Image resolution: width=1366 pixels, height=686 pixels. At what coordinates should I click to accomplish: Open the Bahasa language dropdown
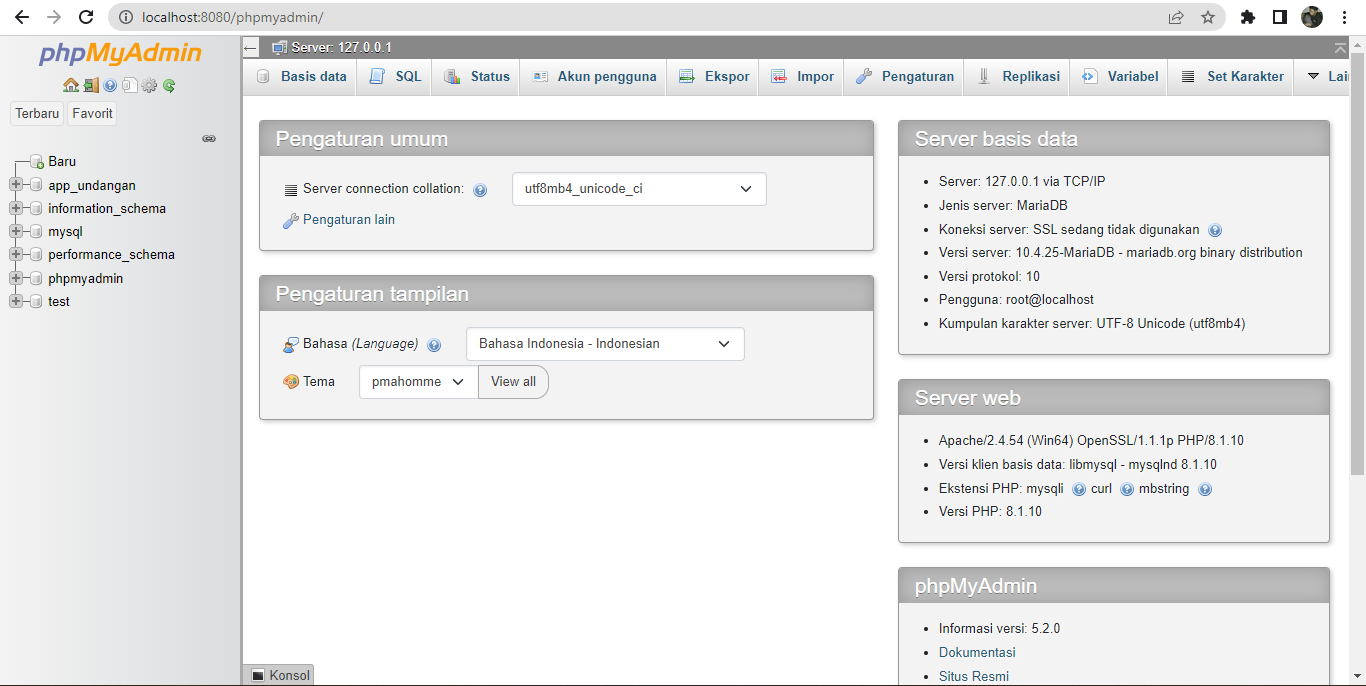[x=605, y=344]
